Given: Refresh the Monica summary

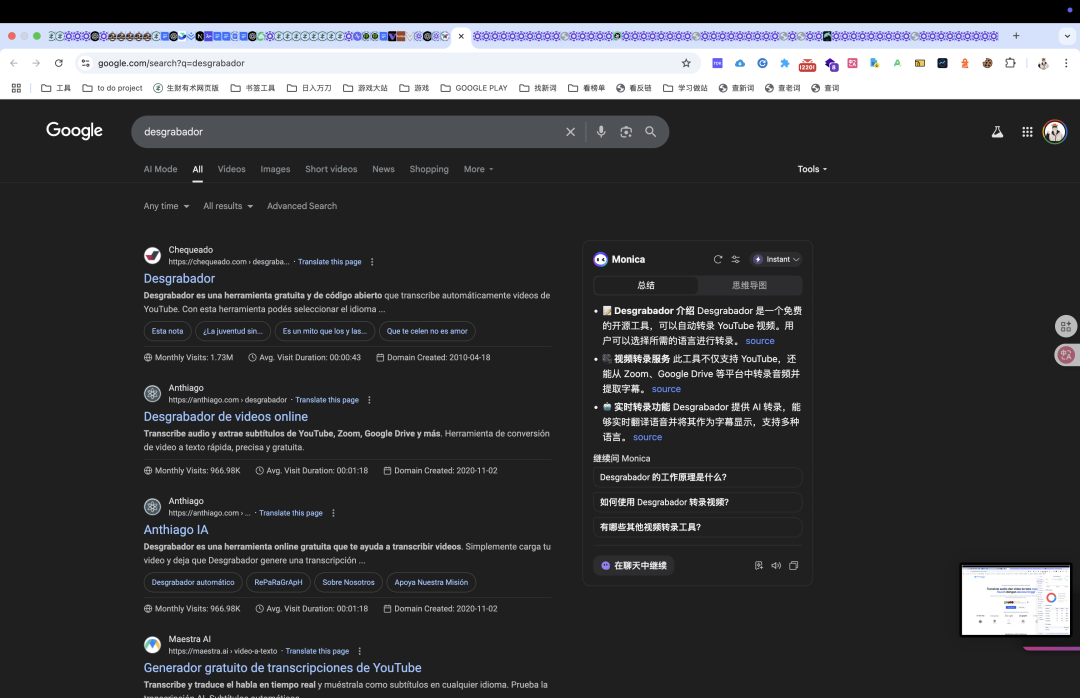Looking at the screenshot, I should [x=718, y=259].
